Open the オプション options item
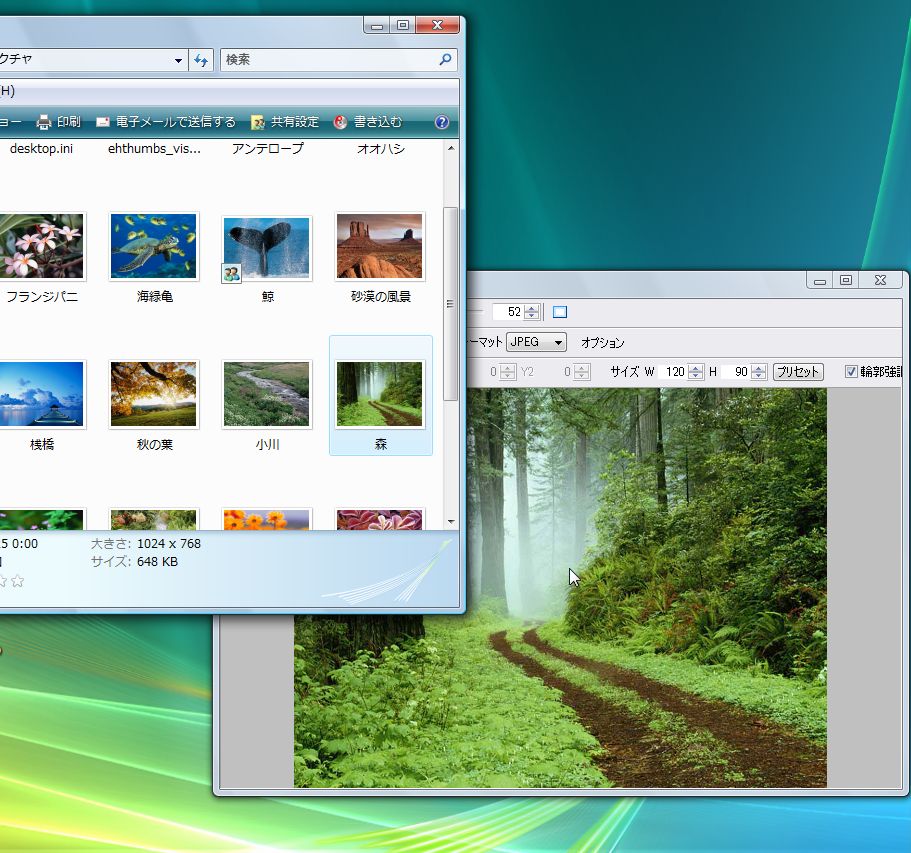Image resolution: width=911 pixels, height=853 pixels. point(602,342)
